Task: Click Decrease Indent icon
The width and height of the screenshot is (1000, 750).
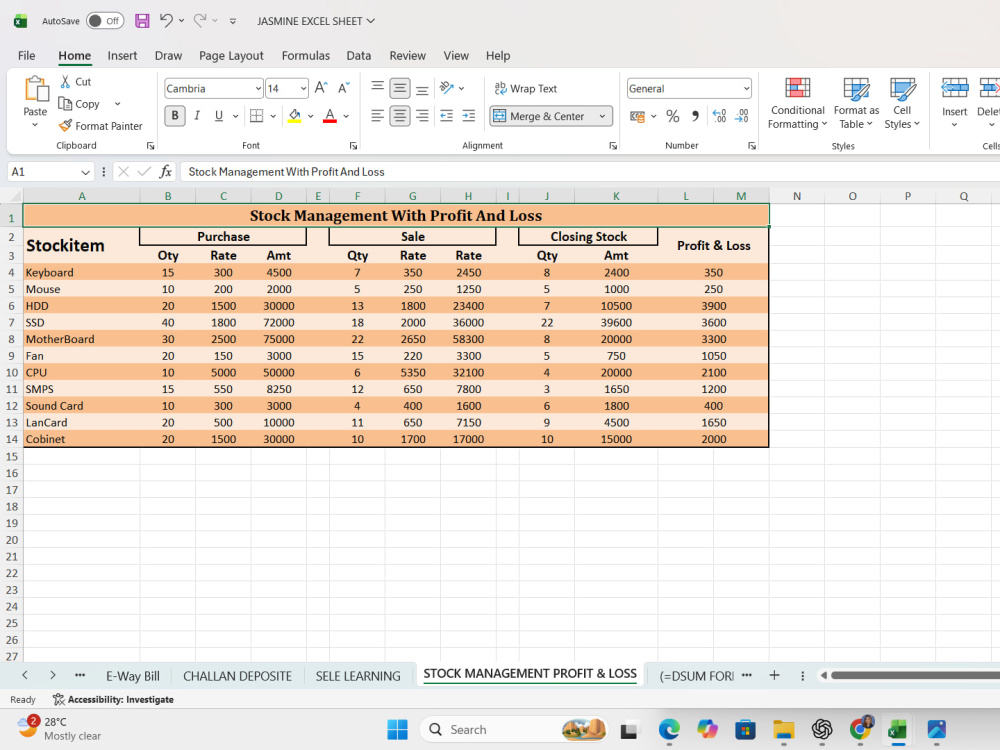Action: tap(447, 115)
